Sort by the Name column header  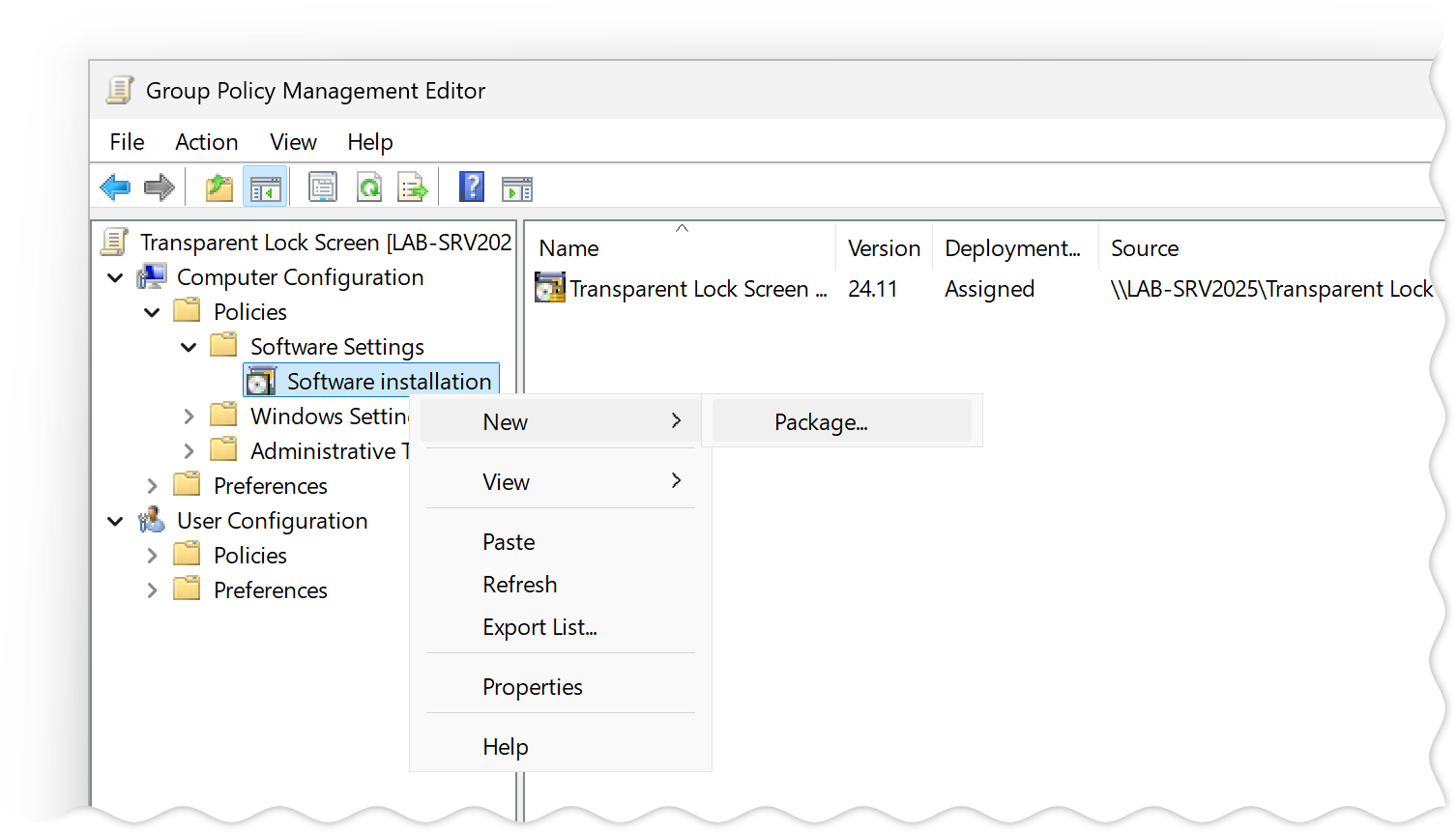pyautogui.click(x=681, y=247)
